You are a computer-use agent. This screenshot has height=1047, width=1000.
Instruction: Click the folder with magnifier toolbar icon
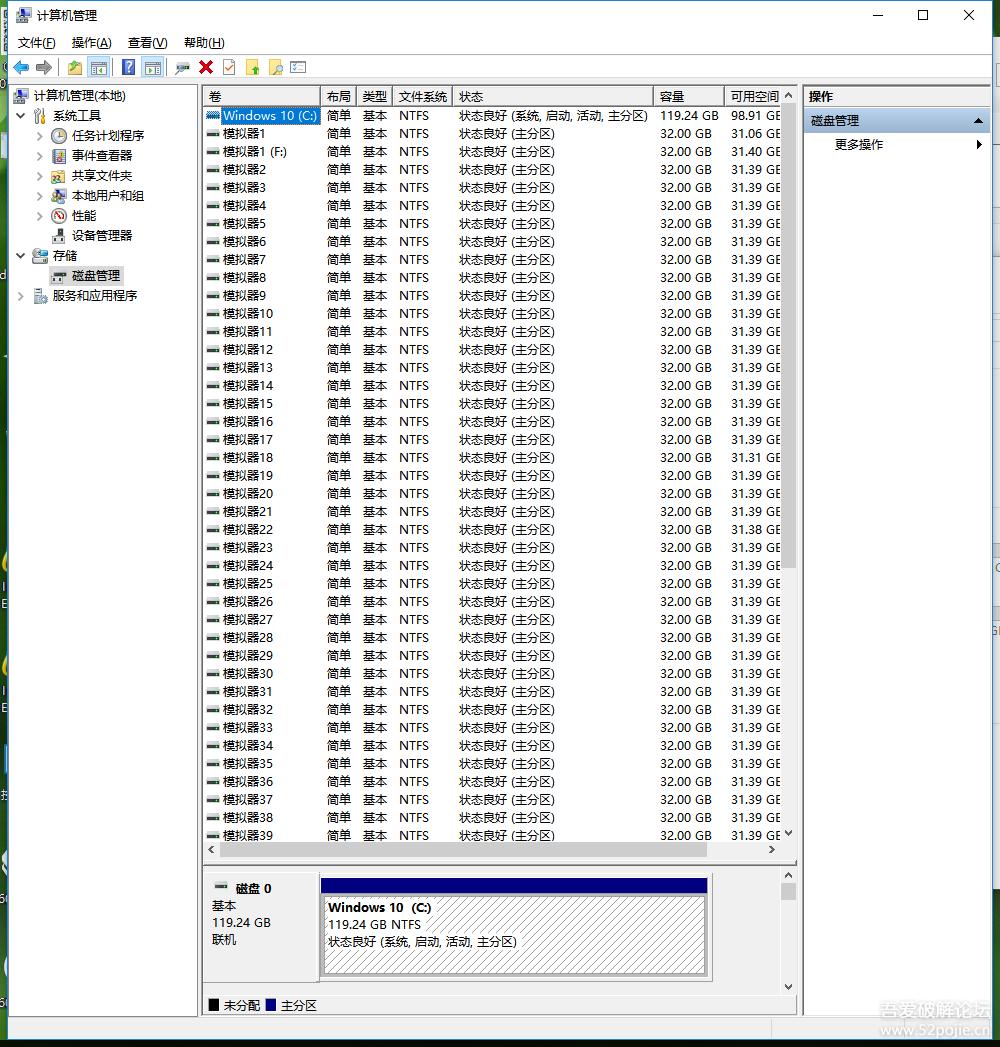(x=275, y=67)
